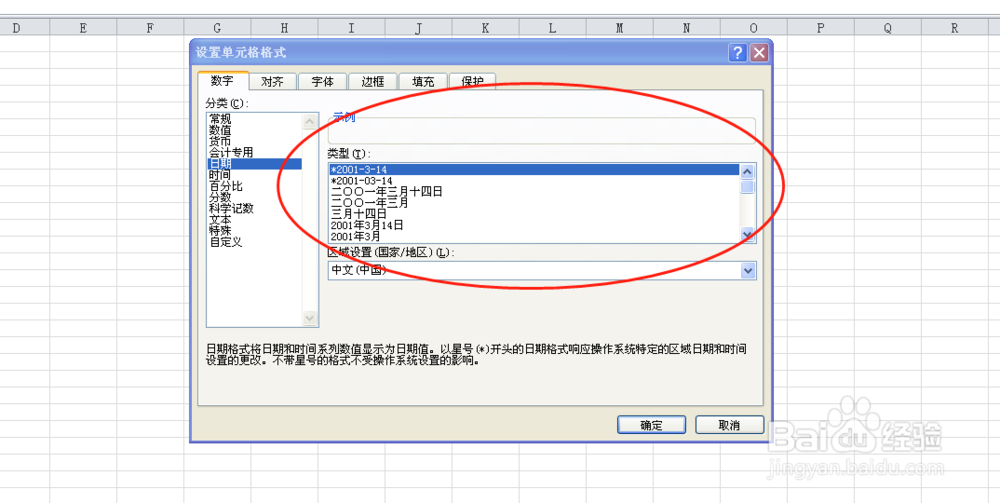
Task: Choose type 二○○一年三月十四日
Action: pos(534,192)
